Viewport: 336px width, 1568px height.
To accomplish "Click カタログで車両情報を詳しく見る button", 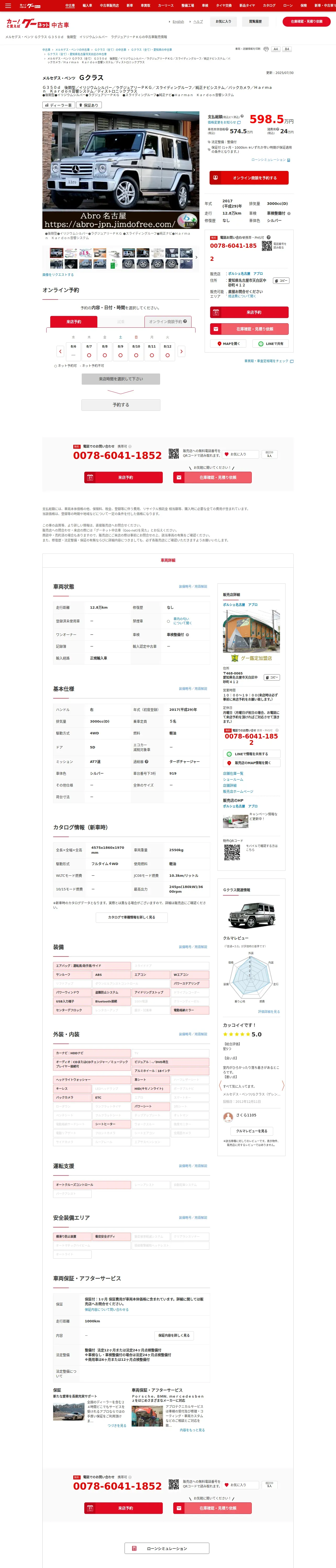I will [x=131, y=917].
